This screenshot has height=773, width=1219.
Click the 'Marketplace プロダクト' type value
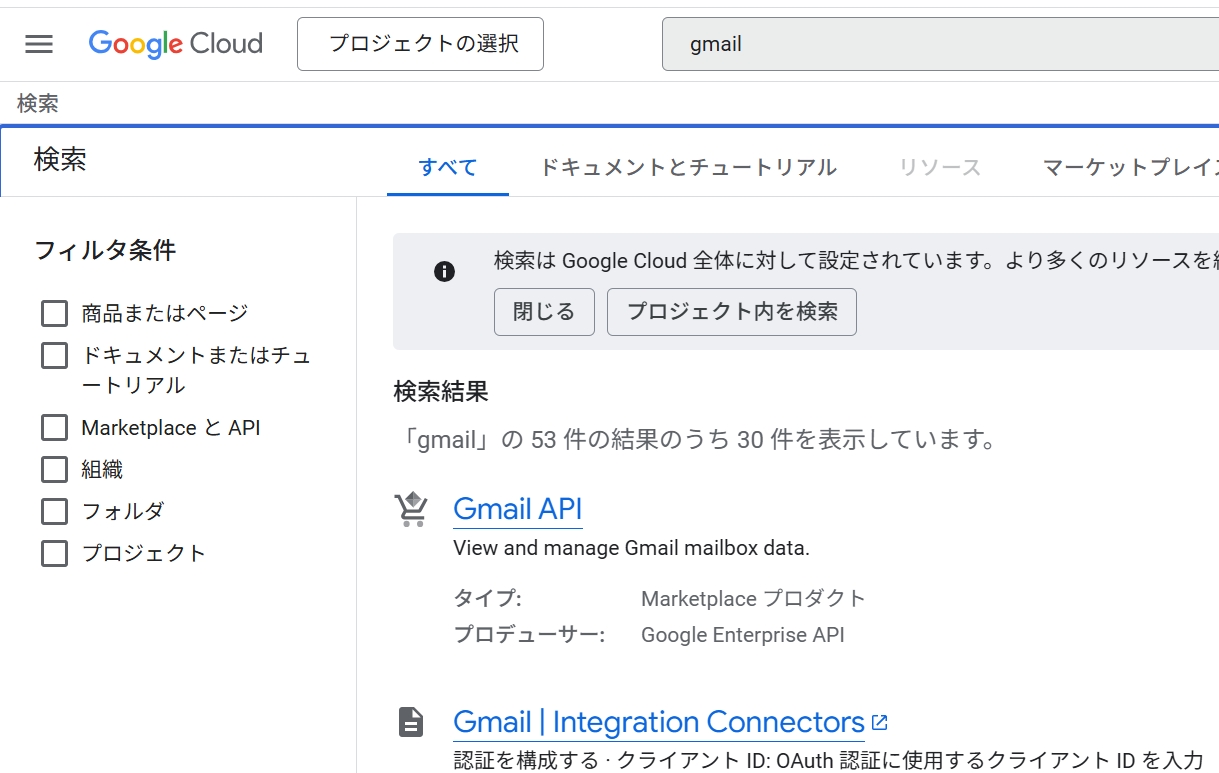[753, 599]
